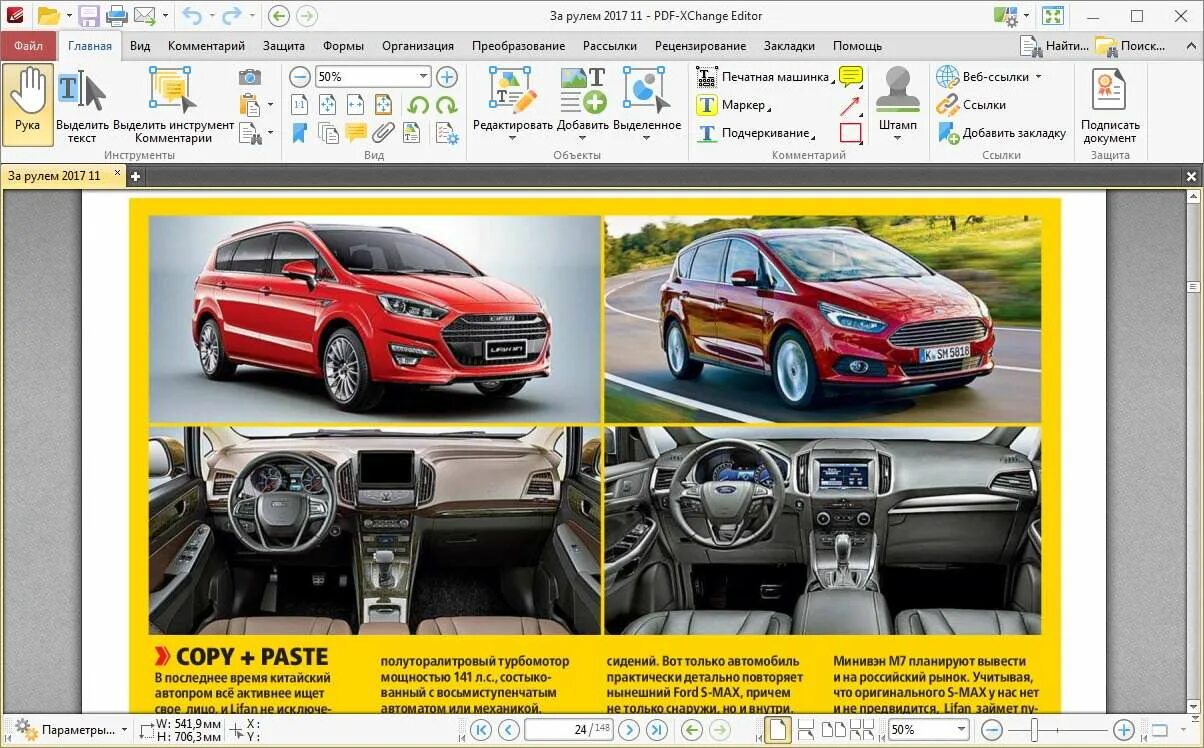The width and height of the screenshot is (1204, 748).
Task: Close the За рулем 2017 11 tab
Action: tap(116, 173)
